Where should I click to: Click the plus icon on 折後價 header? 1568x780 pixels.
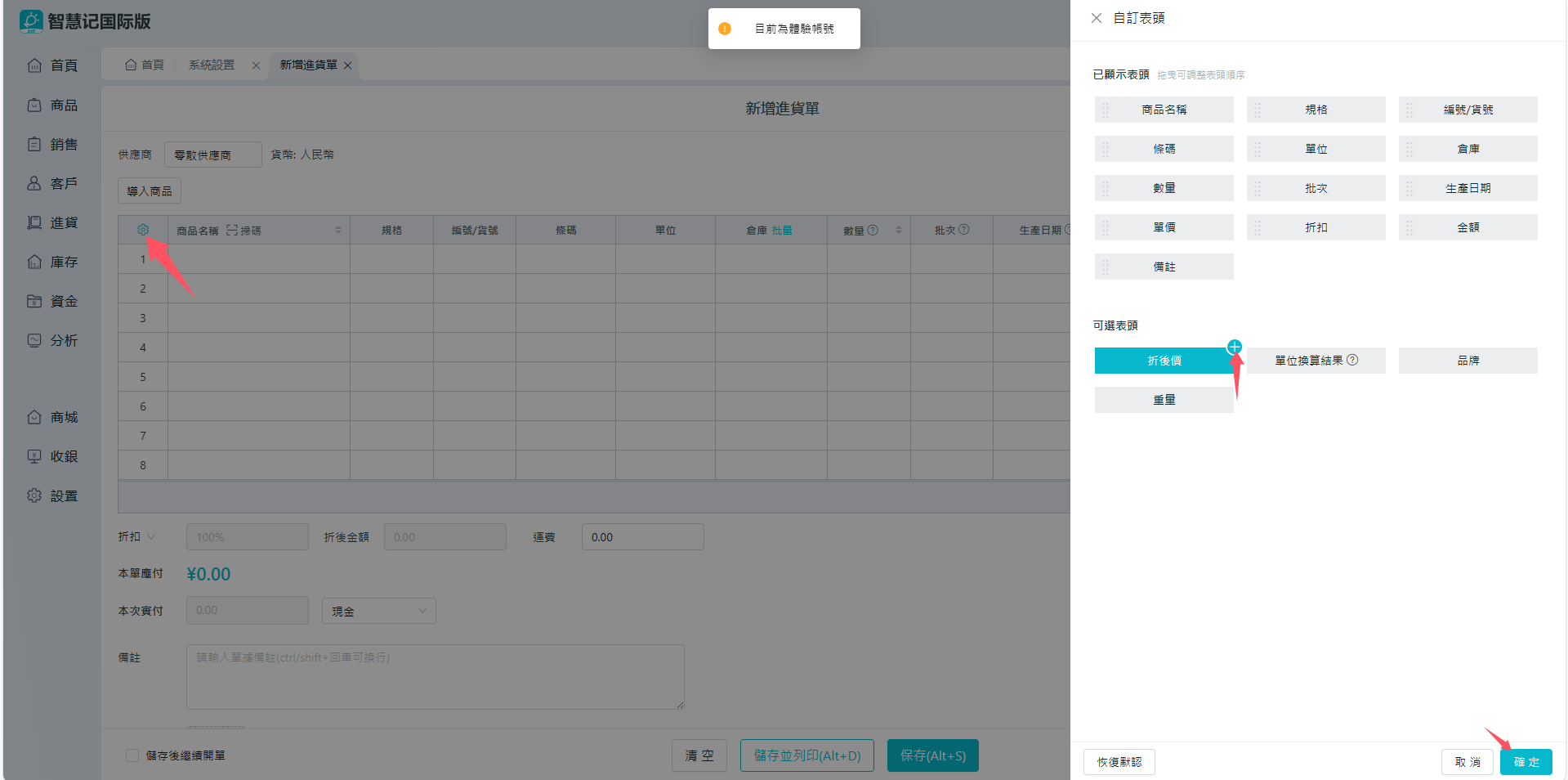click(x=1234, y=347)
